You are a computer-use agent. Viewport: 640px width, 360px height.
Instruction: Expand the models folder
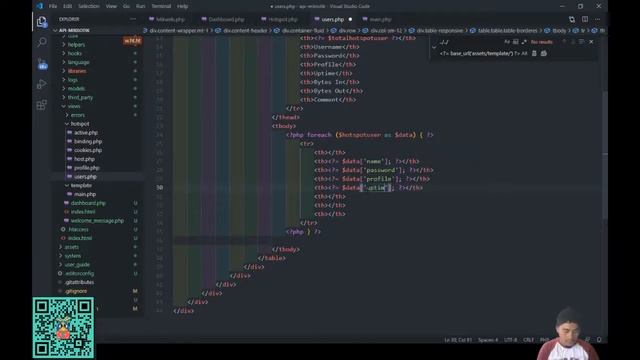(x=76, y=89)
